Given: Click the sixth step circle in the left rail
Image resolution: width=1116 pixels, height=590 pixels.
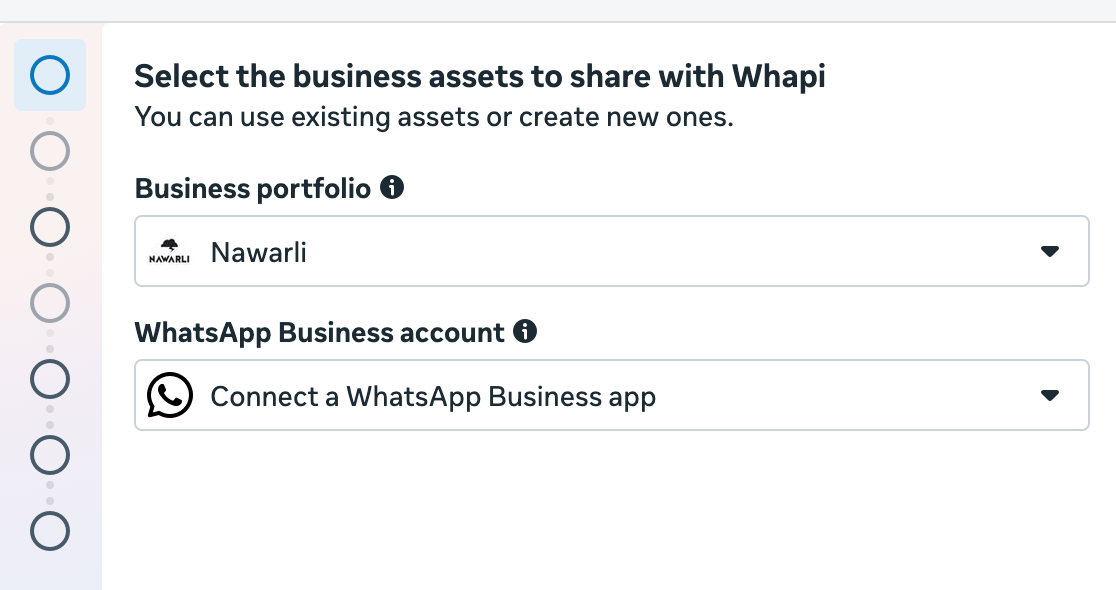Looking at the screenshot, I should [49, 455].
